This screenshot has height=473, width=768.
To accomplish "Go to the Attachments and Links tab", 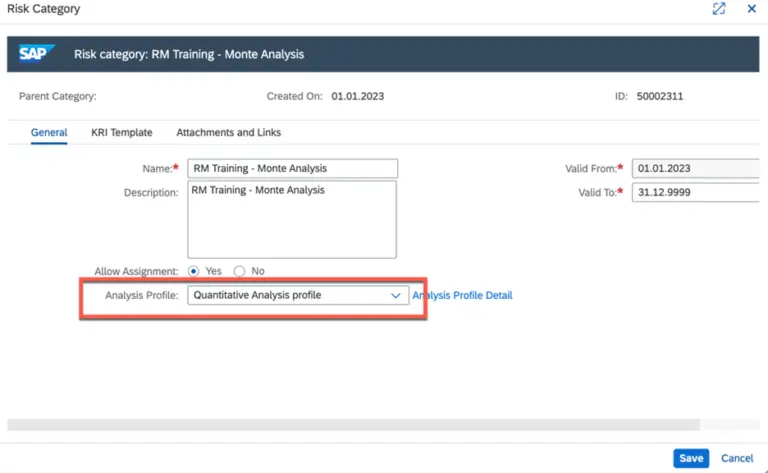I will (x=228, y=132).
